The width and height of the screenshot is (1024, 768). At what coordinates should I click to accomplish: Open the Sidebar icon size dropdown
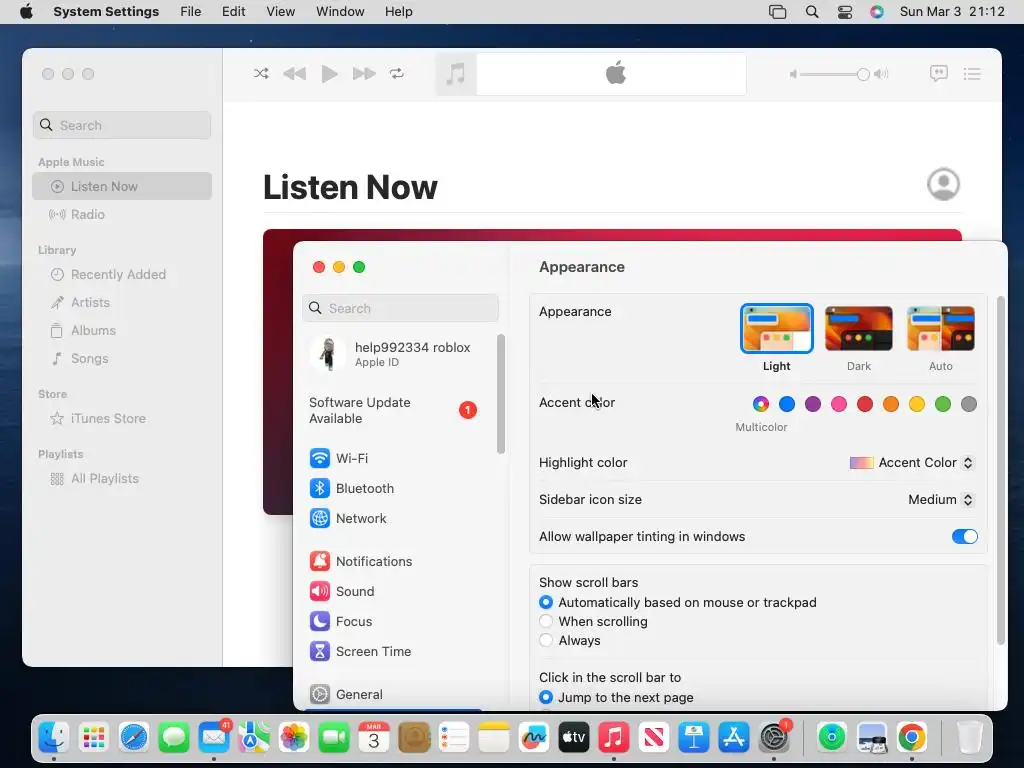coord(941,500)
